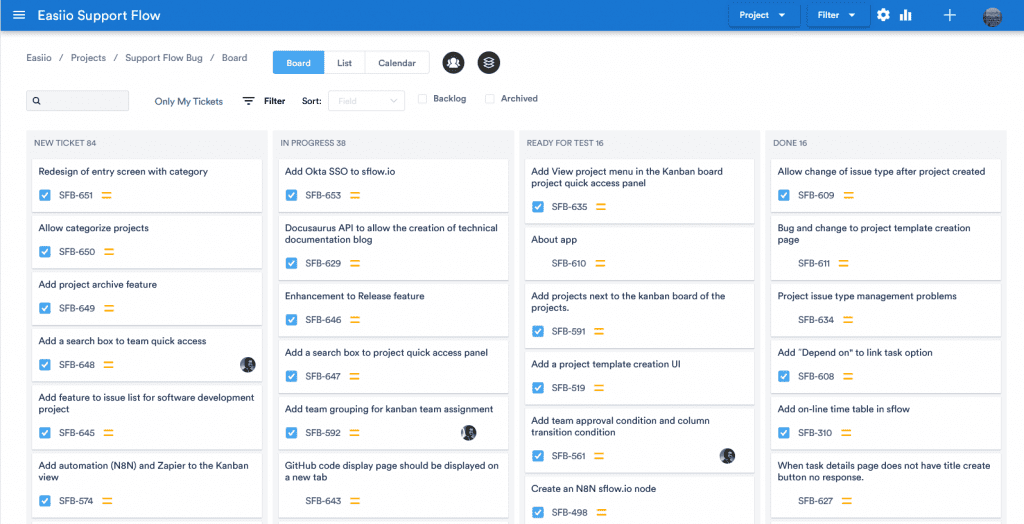Click the ticket search input field
Screen dimensions: 1024x524
point(78,101)
